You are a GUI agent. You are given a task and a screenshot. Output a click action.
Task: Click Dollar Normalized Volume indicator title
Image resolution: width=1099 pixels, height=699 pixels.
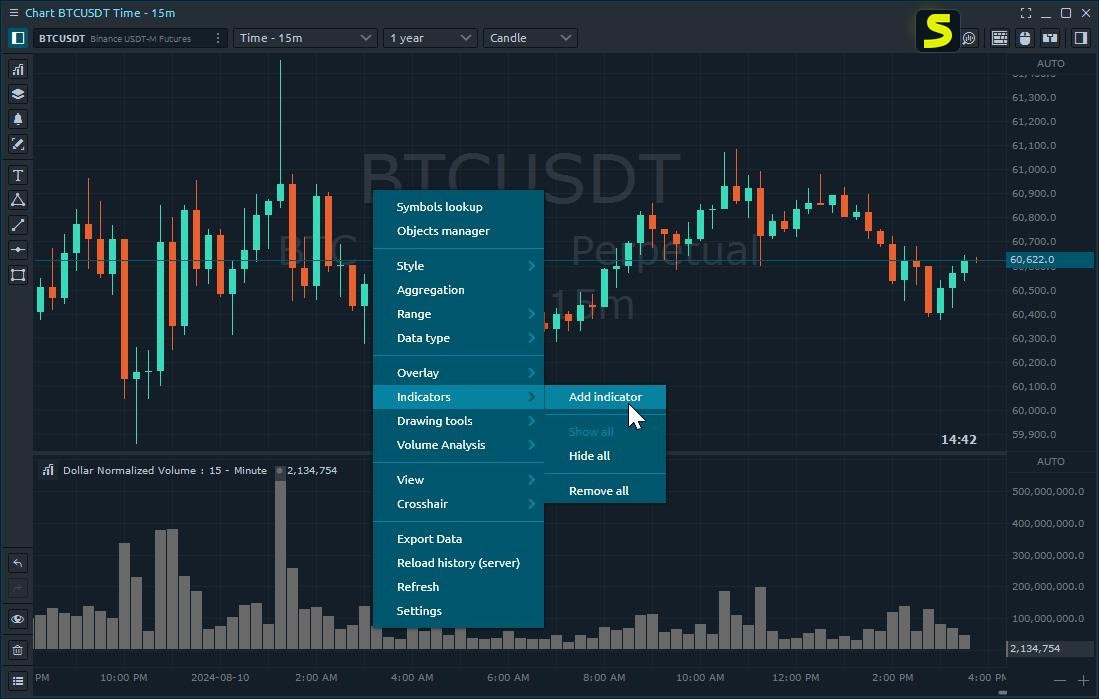(165, 470)
